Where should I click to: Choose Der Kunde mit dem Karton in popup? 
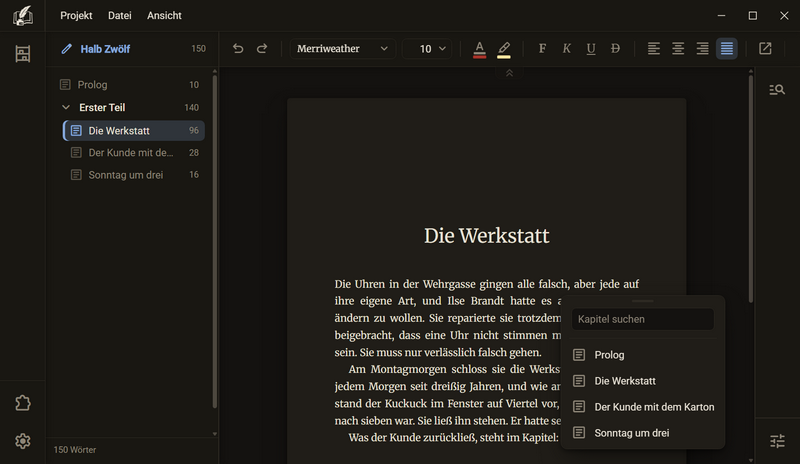(642, 407)
